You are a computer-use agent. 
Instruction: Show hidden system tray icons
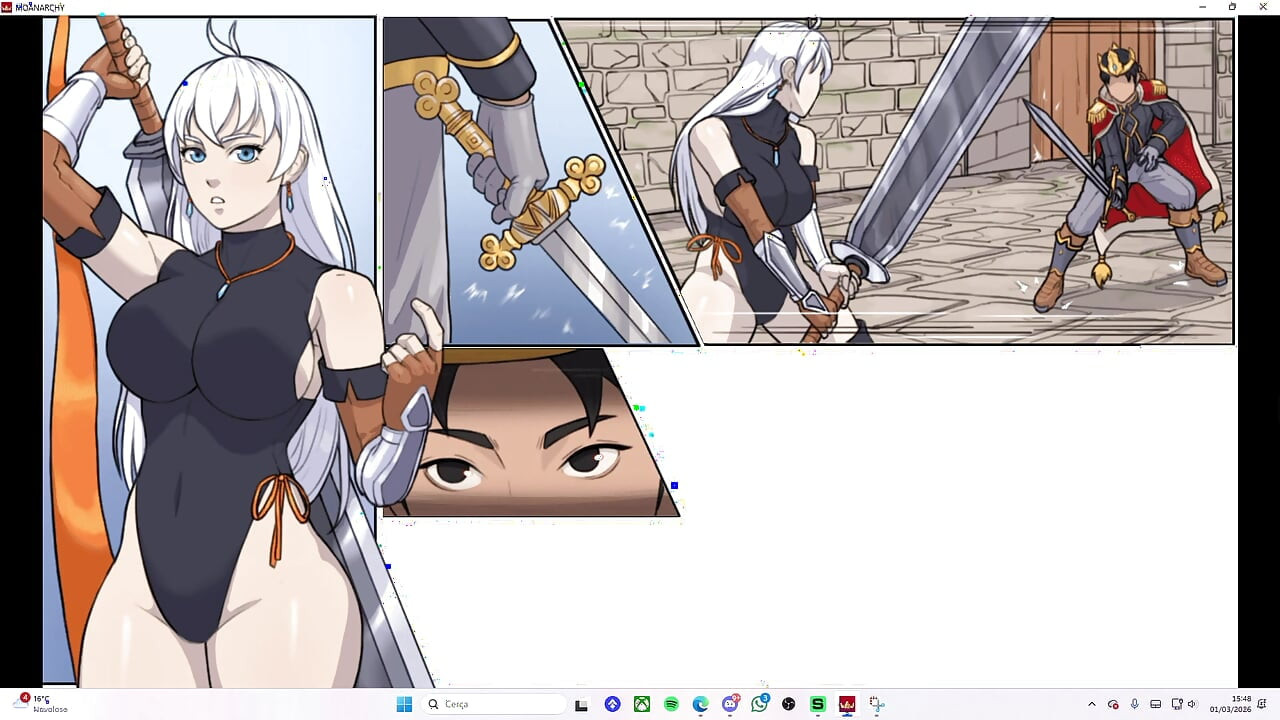tap(1091, 704)
